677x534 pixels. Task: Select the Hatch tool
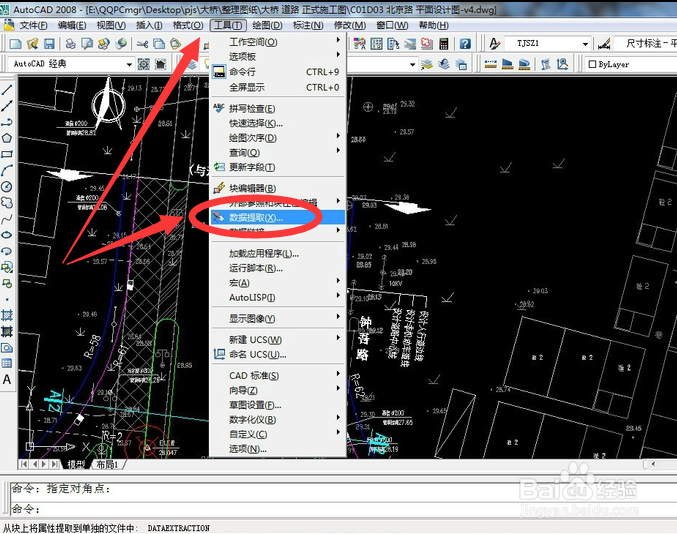7,315
